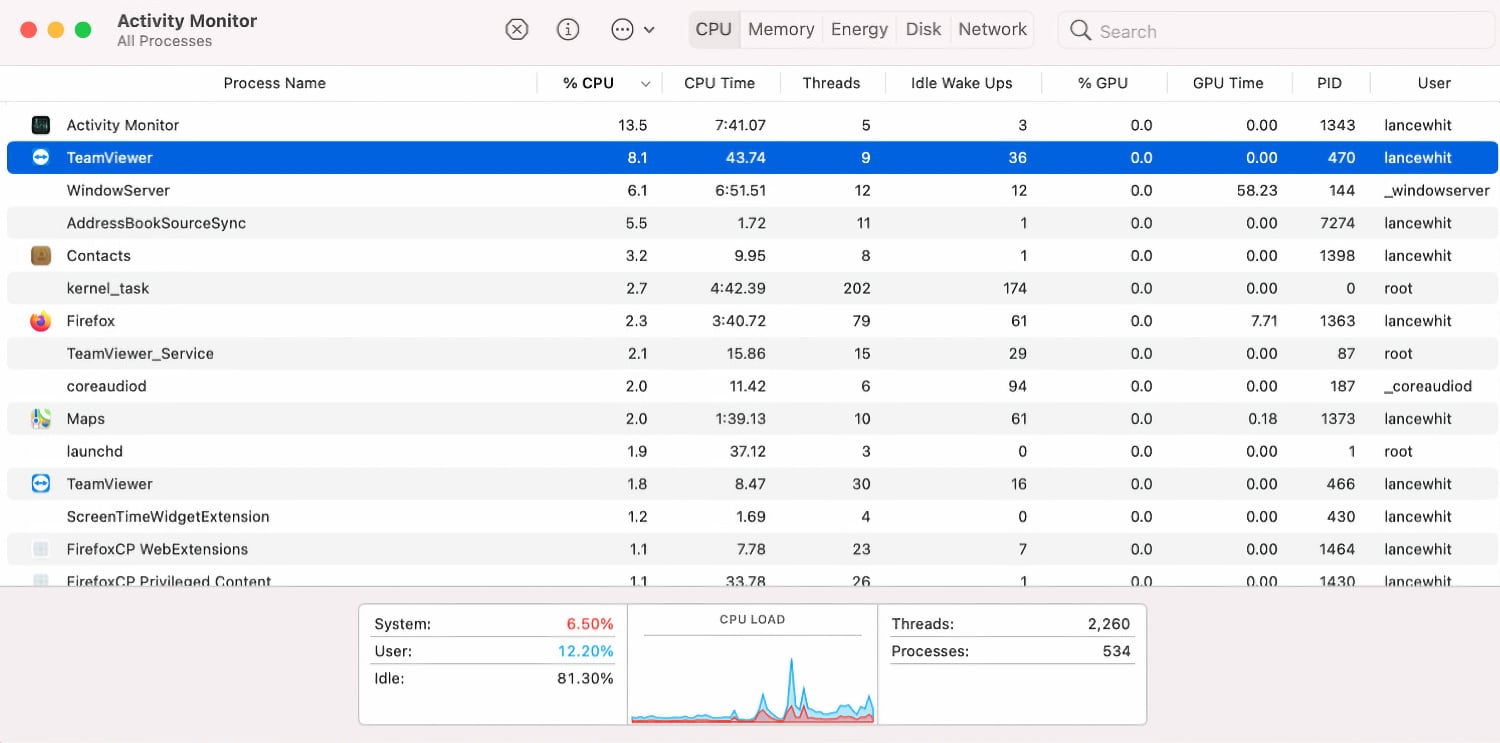Open the Energy tab
1500x743 pixels.
pos(859,29)
